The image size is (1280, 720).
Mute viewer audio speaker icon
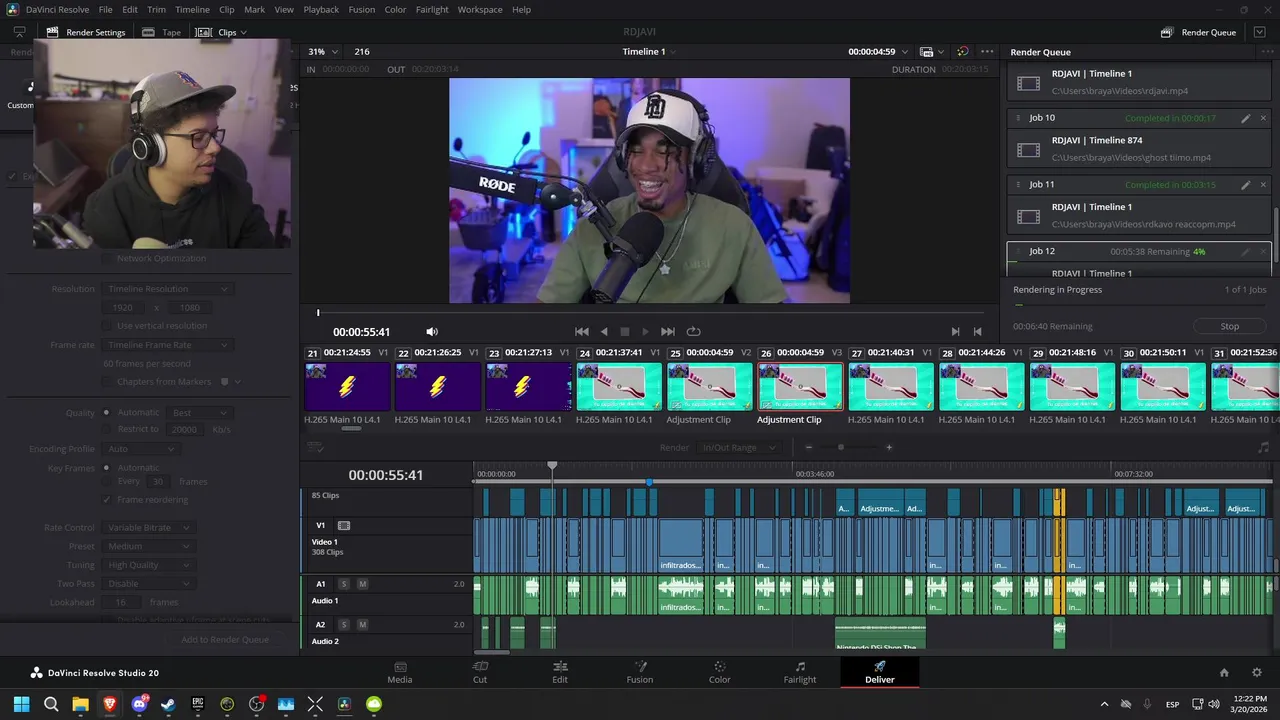pos(432,332)
